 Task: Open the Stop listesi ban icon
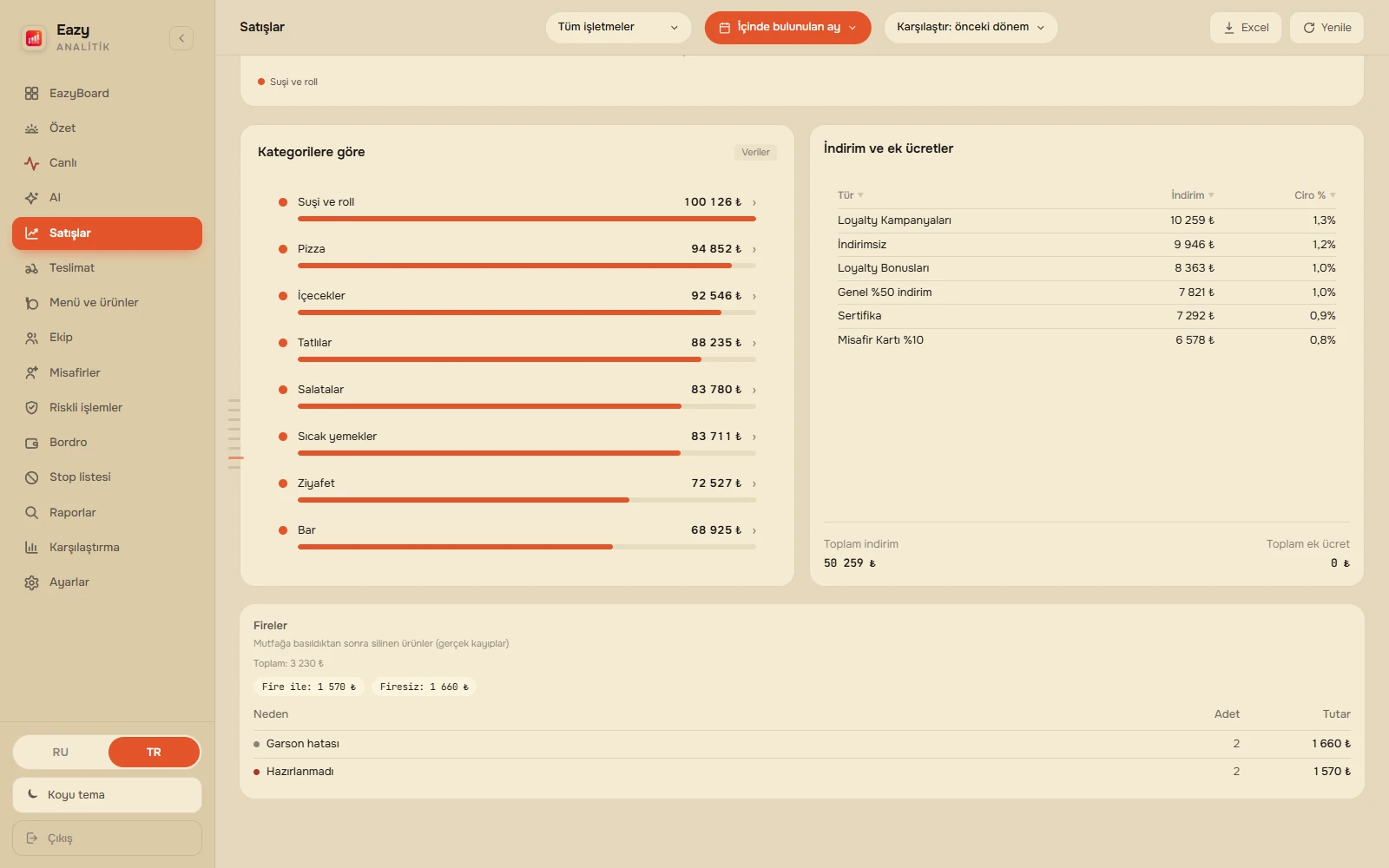32,477
